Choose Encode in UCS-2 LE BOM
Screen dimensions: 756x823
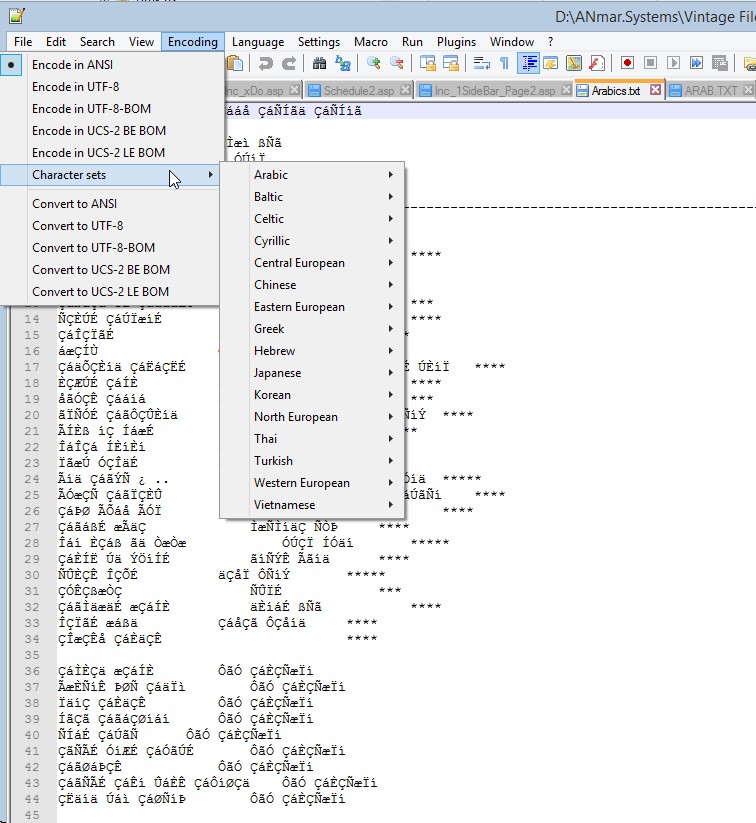pos(98,153)
